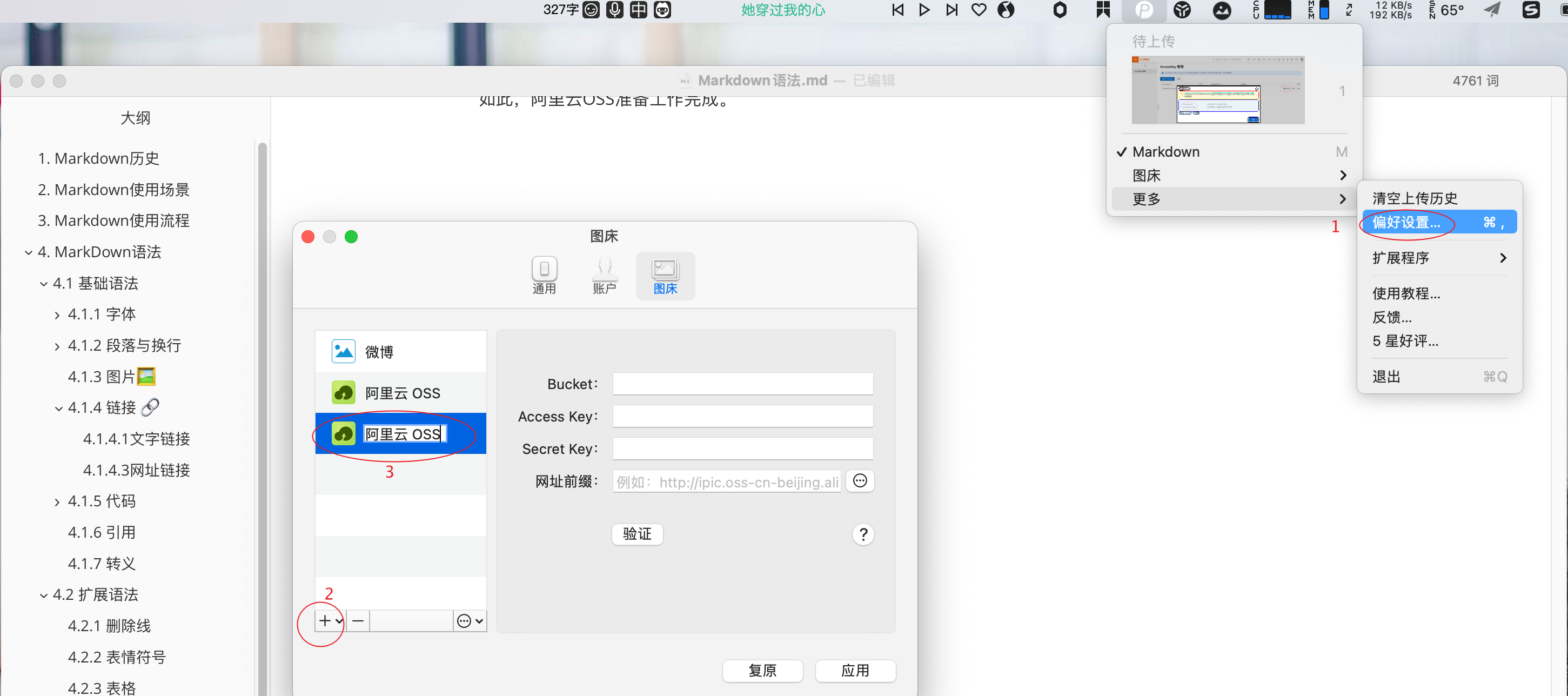Click the microphone icon in menu bar
Screen dimensions: 1568x696
pos(615,10)
